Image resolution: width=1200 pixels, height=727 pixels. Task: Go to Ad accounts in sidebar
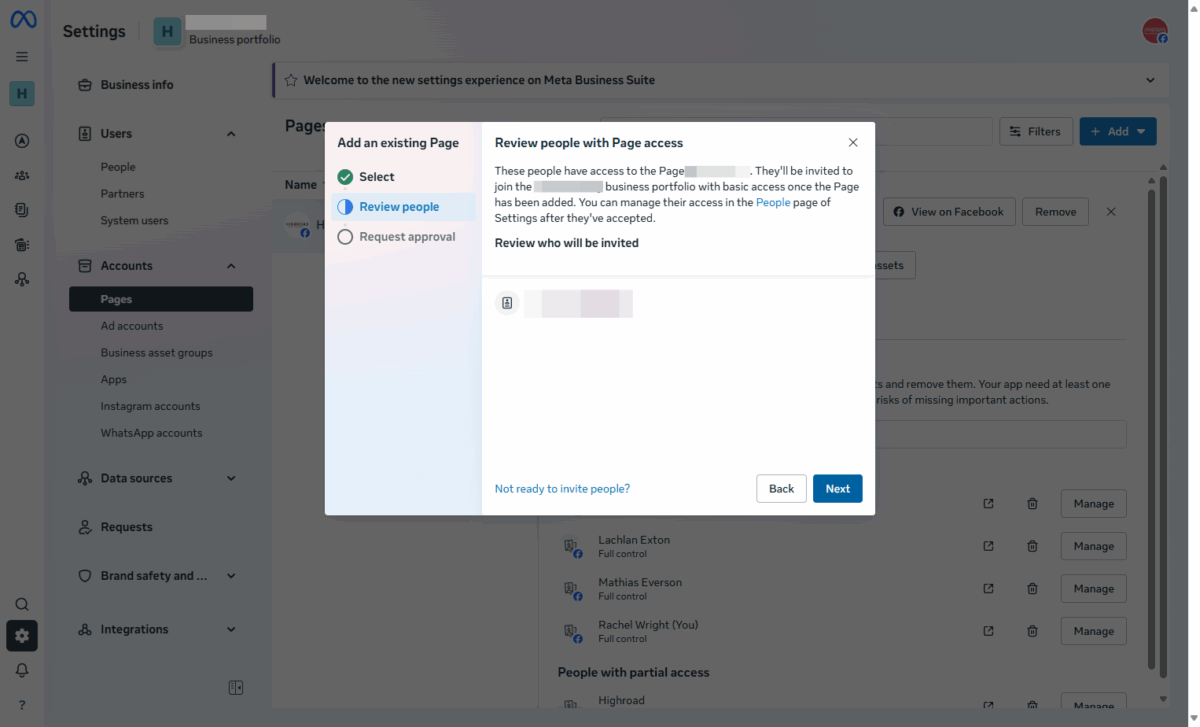[x=131, y=326]
